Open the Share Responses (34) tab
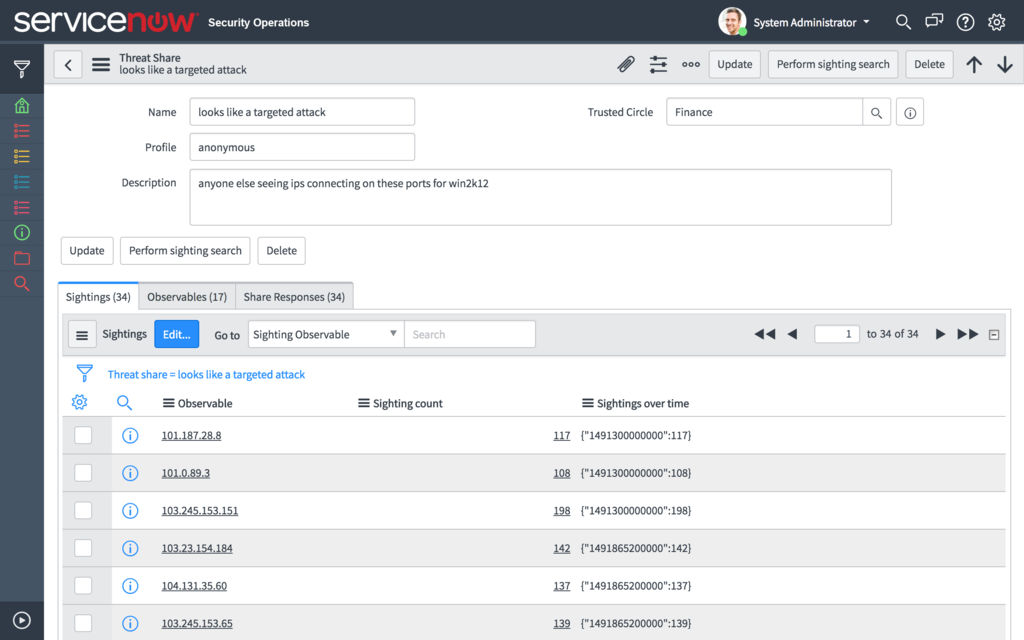This screenshot has height=640, width=1024. pos(294,297)
